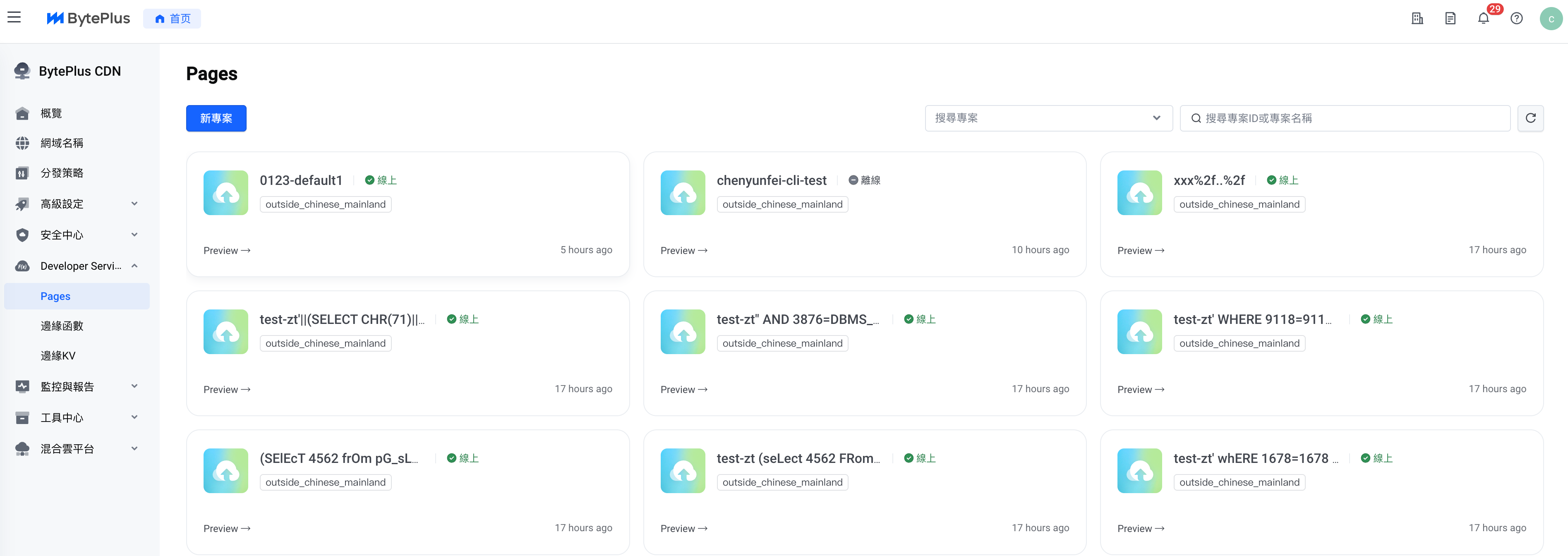Open the help question mark icon
The image size is (1568, 556).
pyautogui.click(x=1516, y=18)
